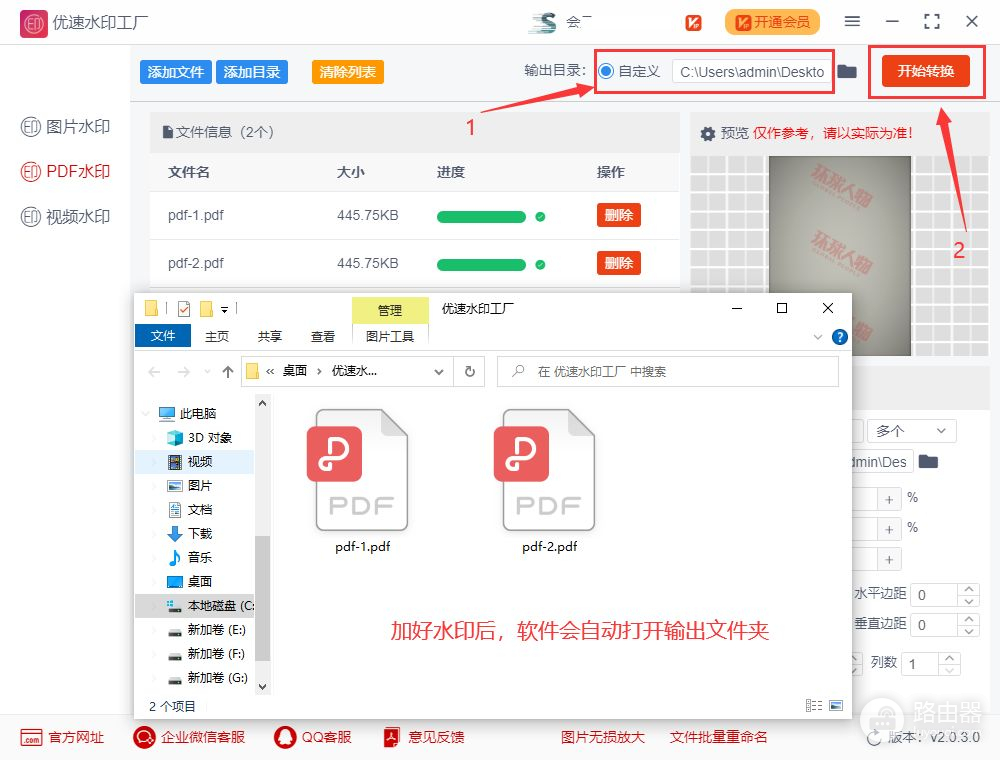Click Explorer back arrow
Screen dimensions: 1000x760
[154, 372]
